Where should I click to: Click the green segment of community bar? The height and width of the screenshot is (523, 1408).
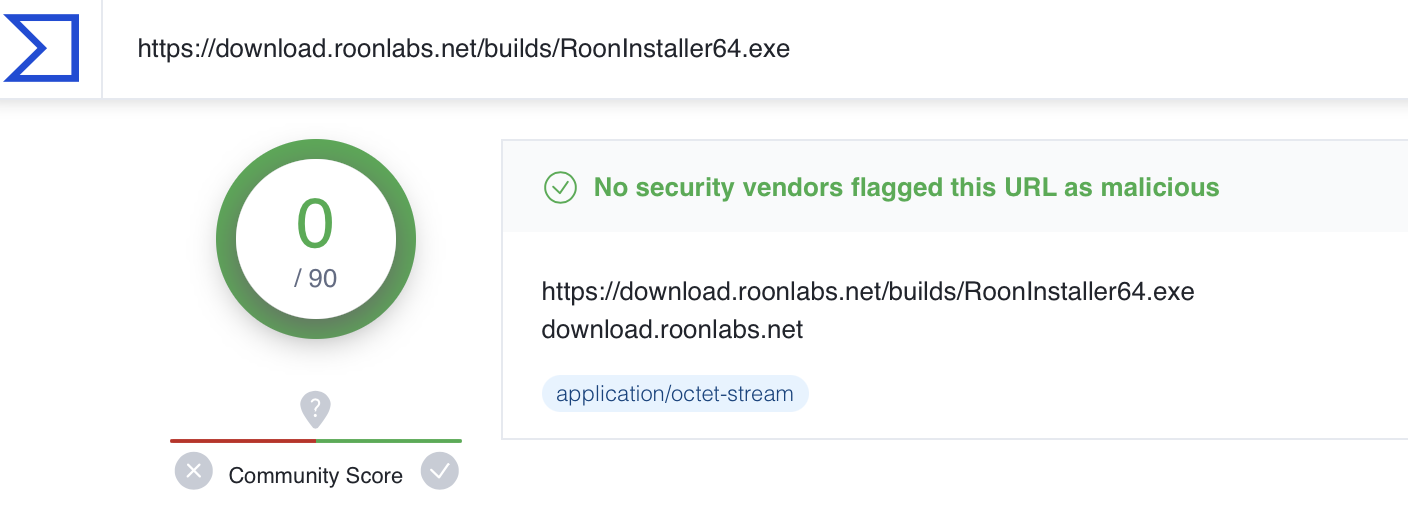(389, 440)
